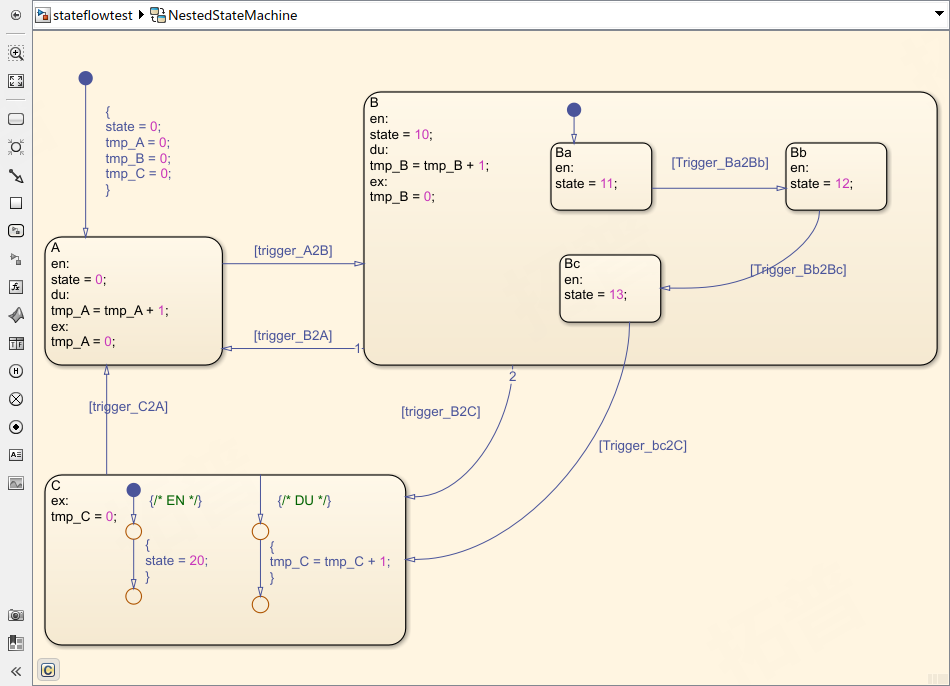Expand the breadcrumb arrow after stateflowtest
The image size is (950, 686).
(141, 15)
